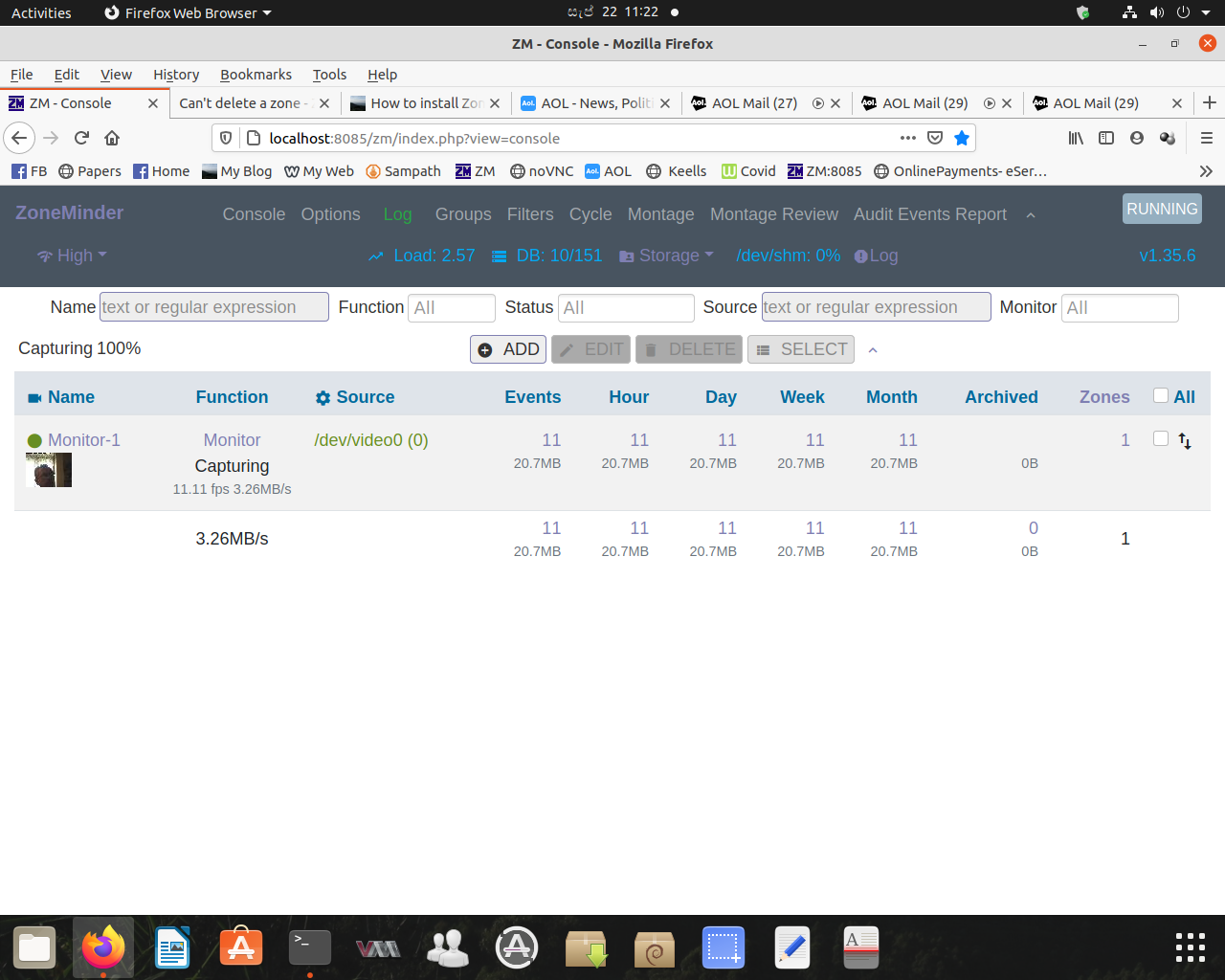The width and height of the screenshot is (1225, 980).
Task: Collapse the navigation bar chevron
Action: click(1031, 215)
